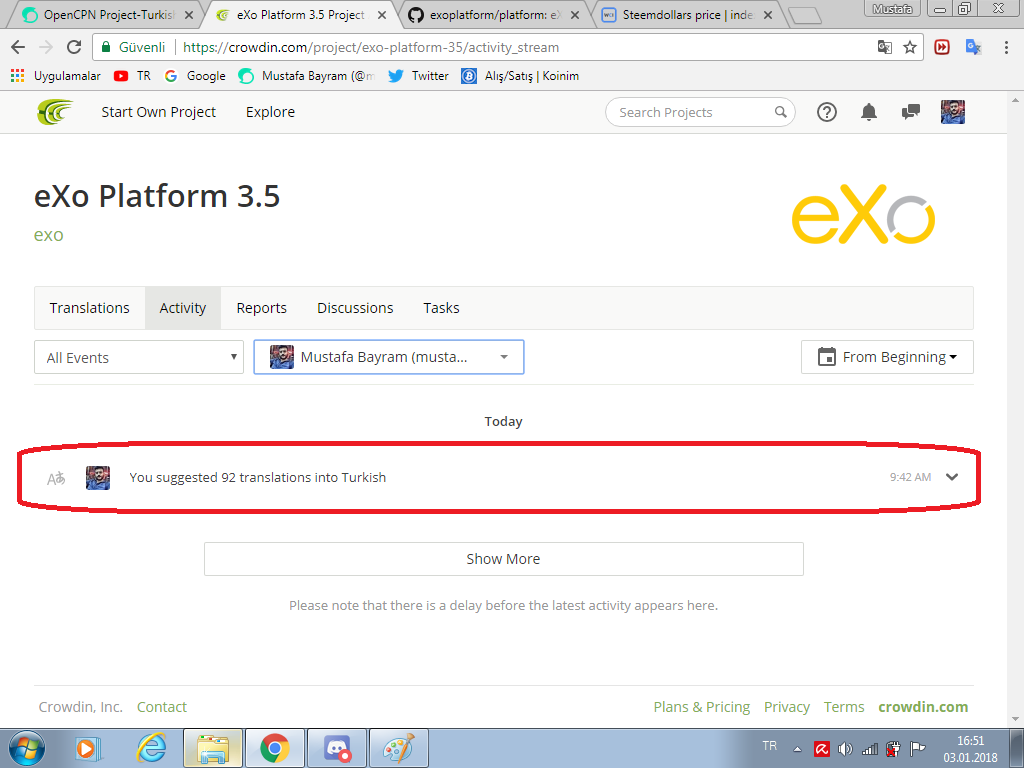Click the red extension icon in toolbar
The image size is (1026, 768).
[x=942, y=47]
